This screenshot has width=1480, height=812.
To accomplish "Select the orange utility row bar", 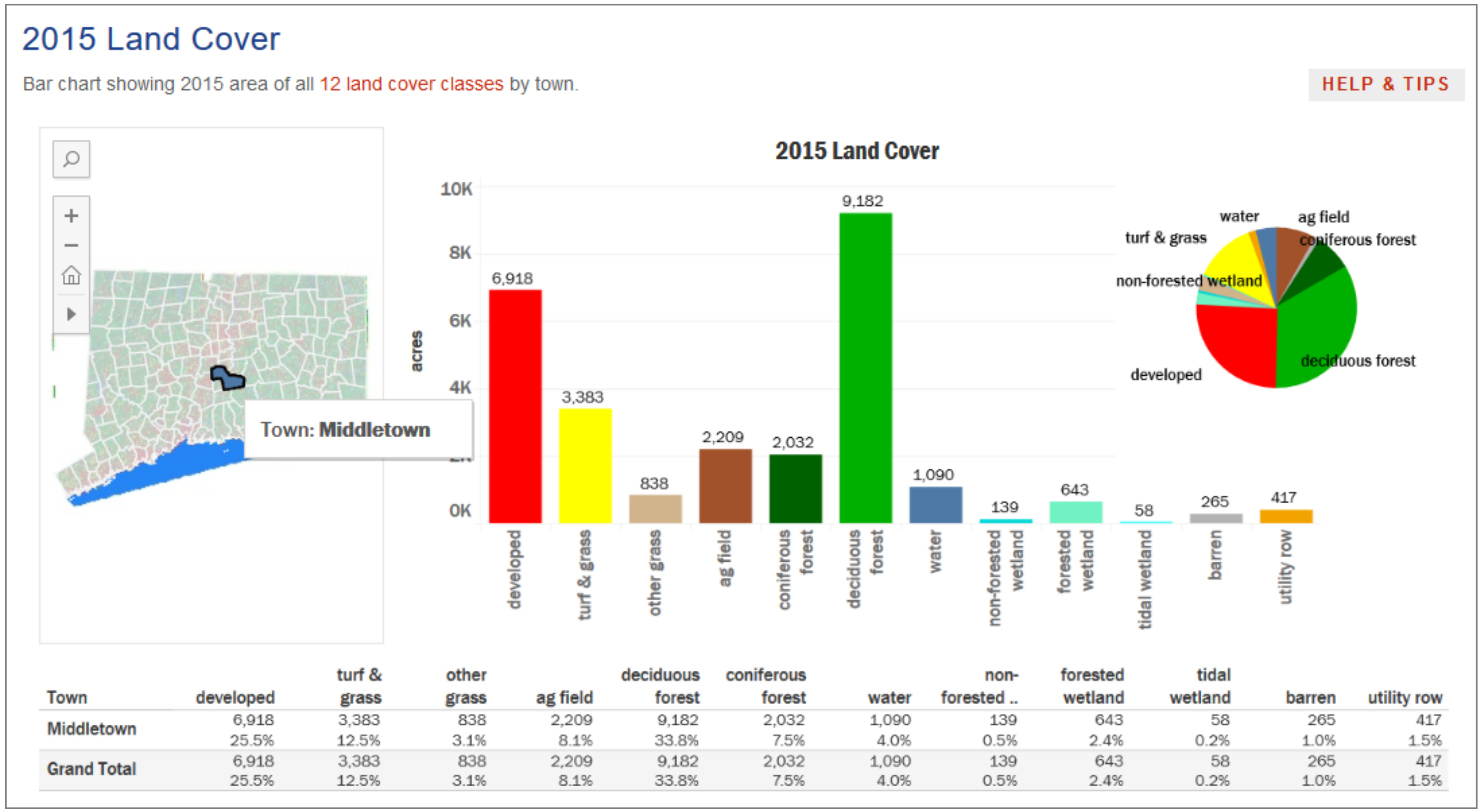I will click(1286, 516).
